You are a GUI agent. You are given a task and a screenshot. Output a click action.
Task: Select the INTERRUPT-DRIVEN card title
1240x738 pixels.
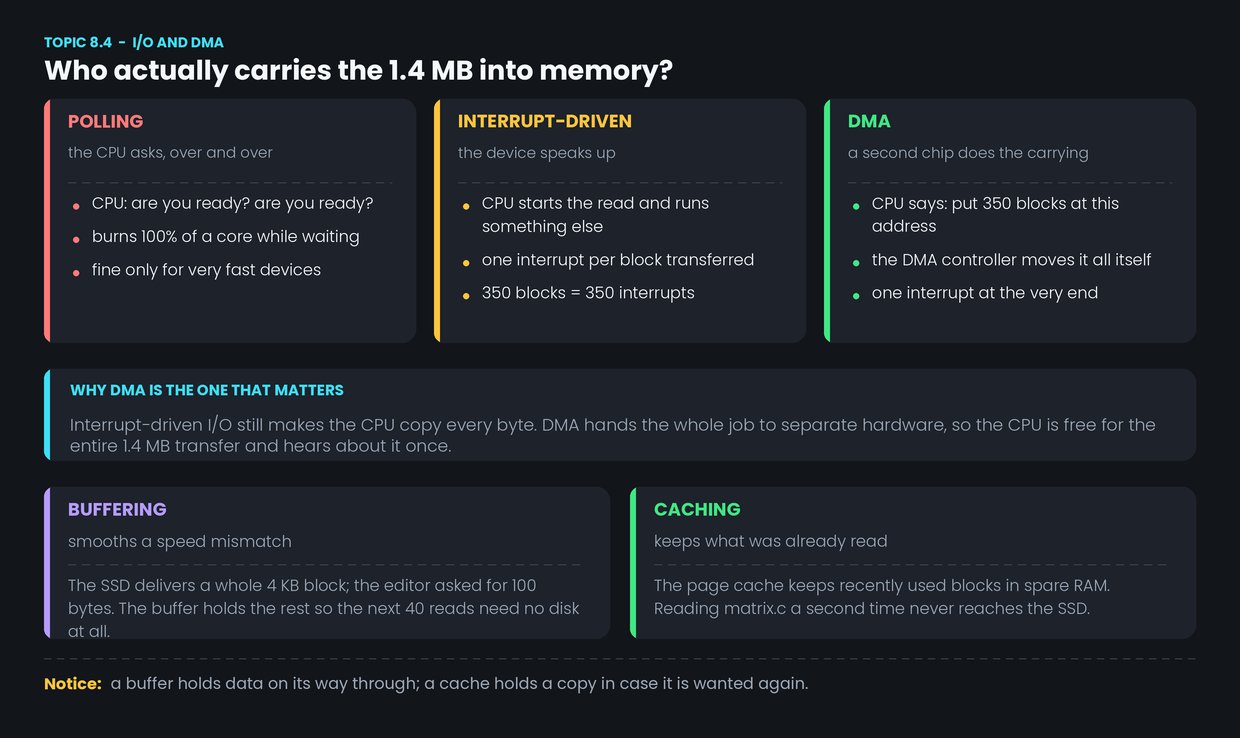coord(545,121)
